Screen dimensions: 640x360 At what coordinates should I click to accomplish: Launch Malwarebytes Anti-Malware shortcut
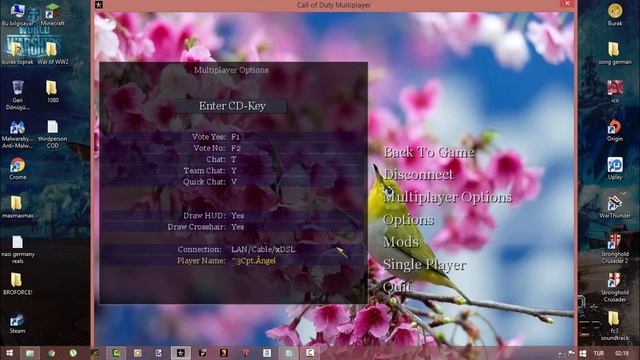pos(17,134)
